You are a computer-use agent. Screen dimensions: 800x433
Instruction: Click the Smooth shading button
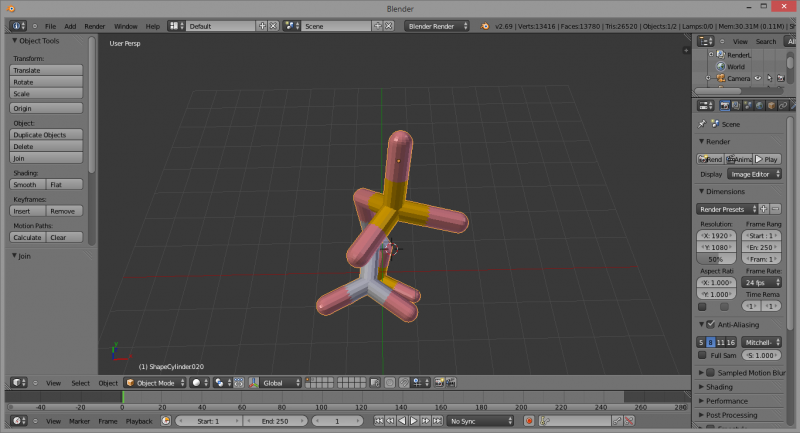(x=26, y=184)
